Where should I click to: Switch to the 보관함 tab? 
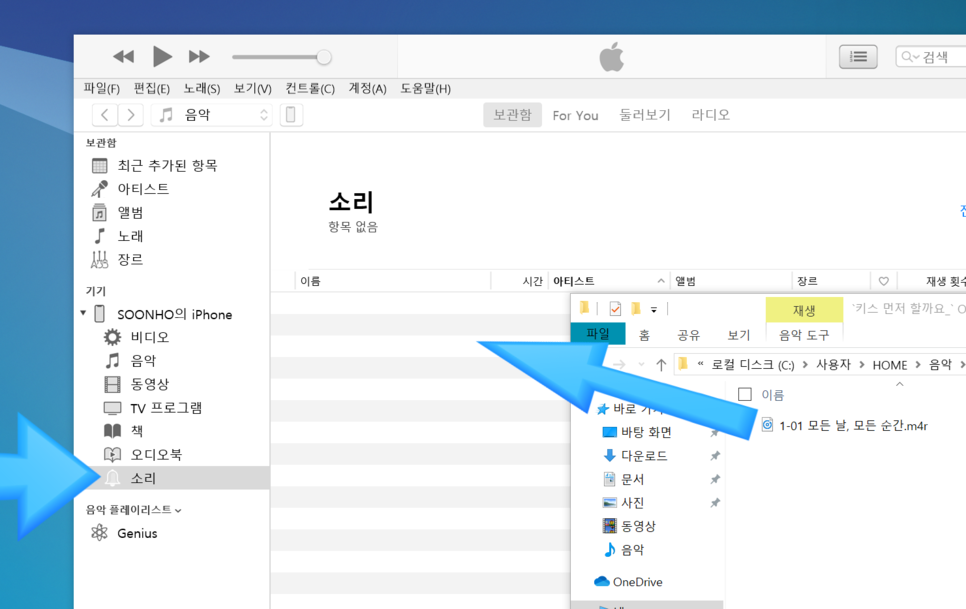513,115
